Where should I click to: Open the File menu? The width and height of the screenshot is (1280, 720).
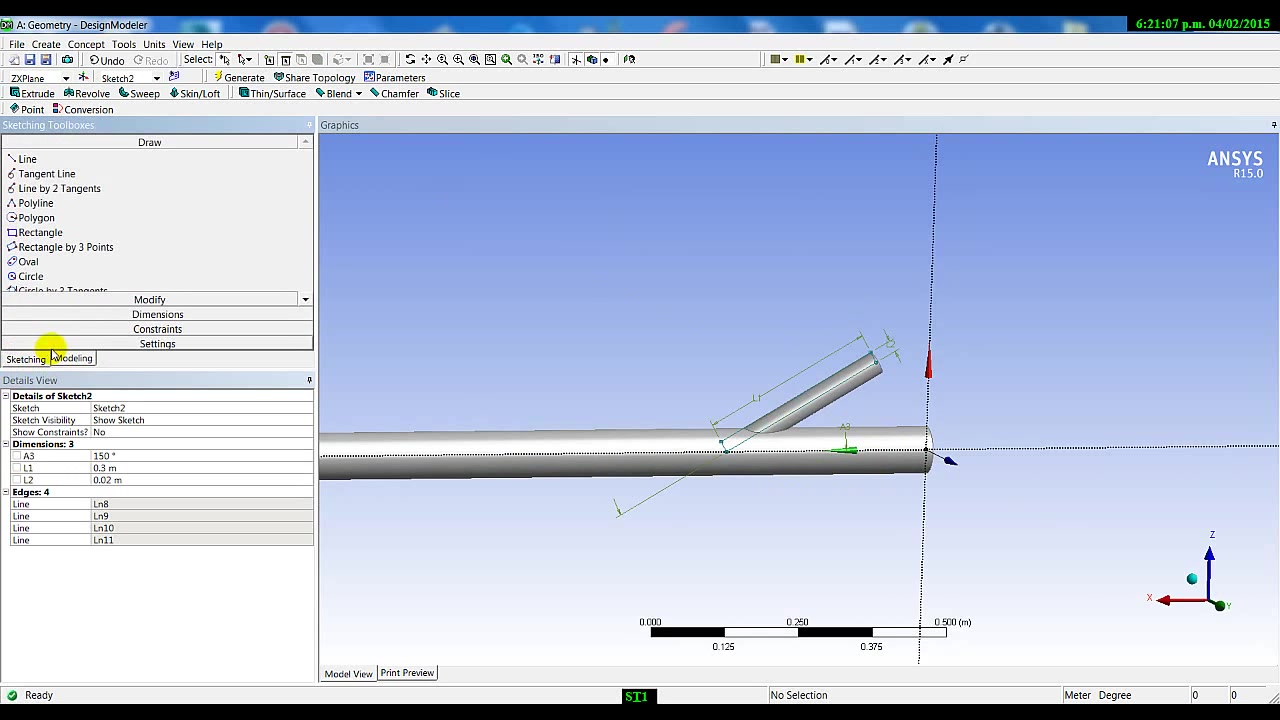point(17,44)
